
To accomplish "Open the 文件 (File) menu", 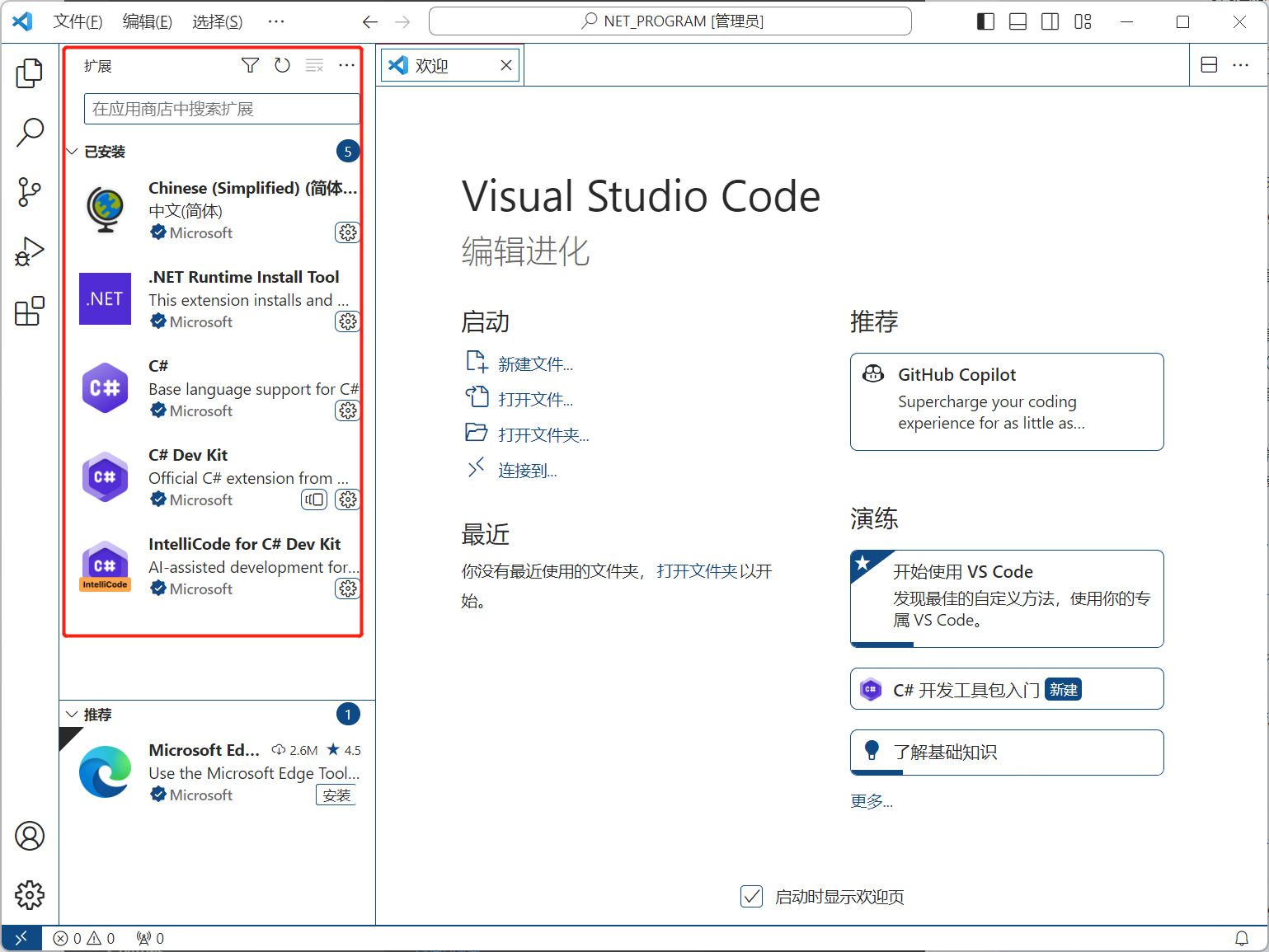I will tap(78, 21).
